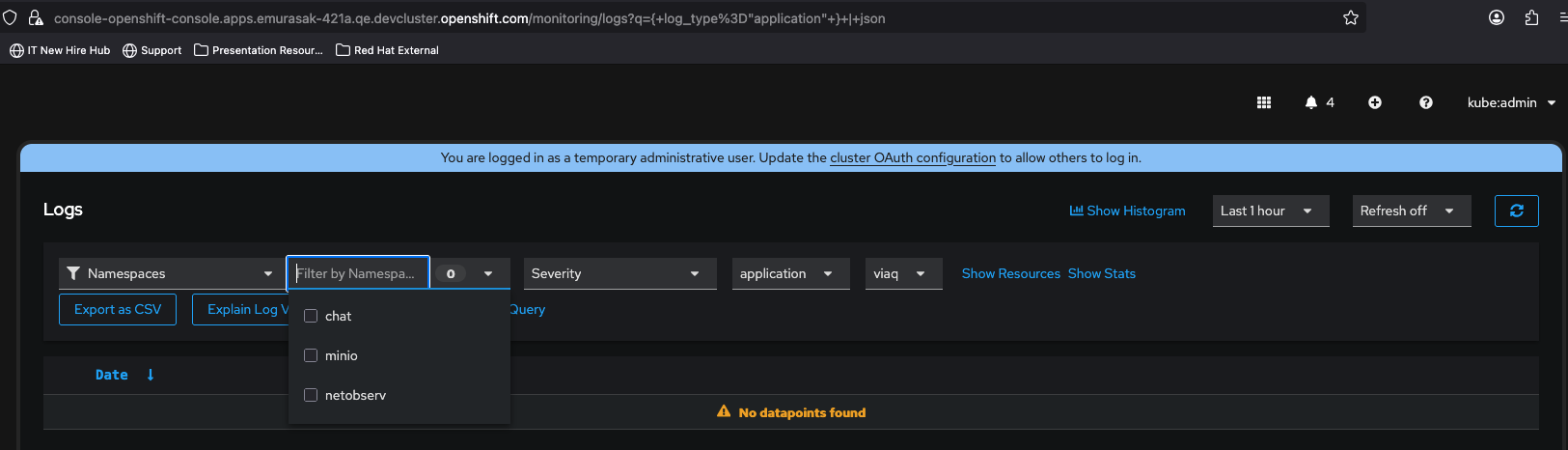
Task: Check the chat namespace checkbox
Action: 311,316
